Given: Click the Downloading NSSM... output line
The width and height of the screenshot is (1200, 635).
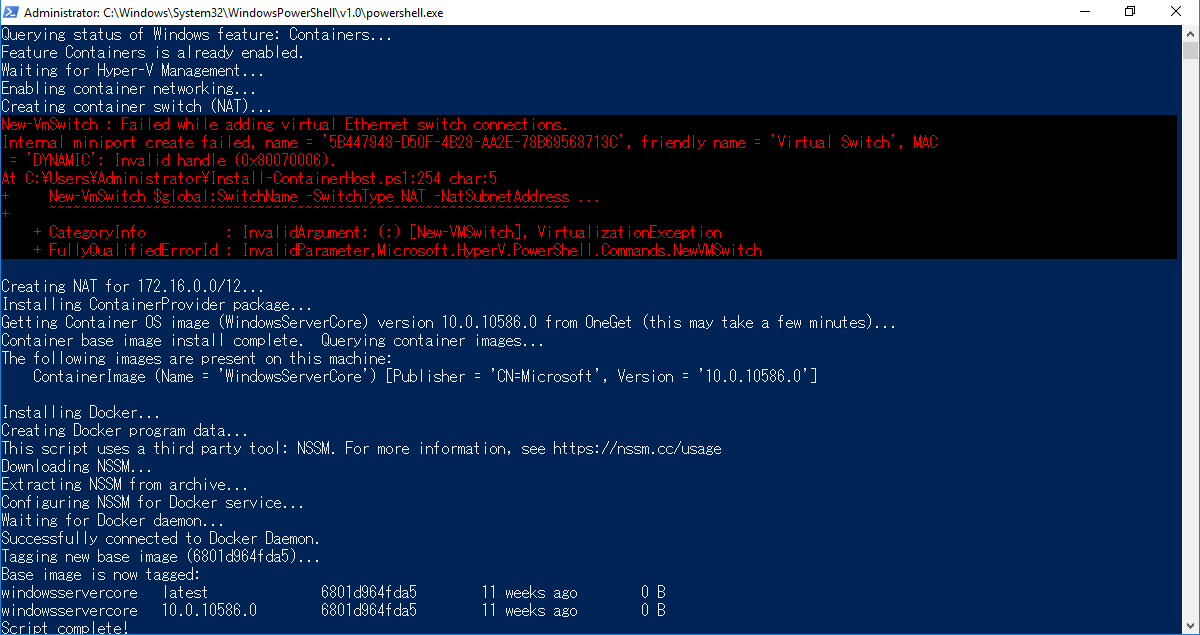Looking at the screenshot, I should 77,467.
